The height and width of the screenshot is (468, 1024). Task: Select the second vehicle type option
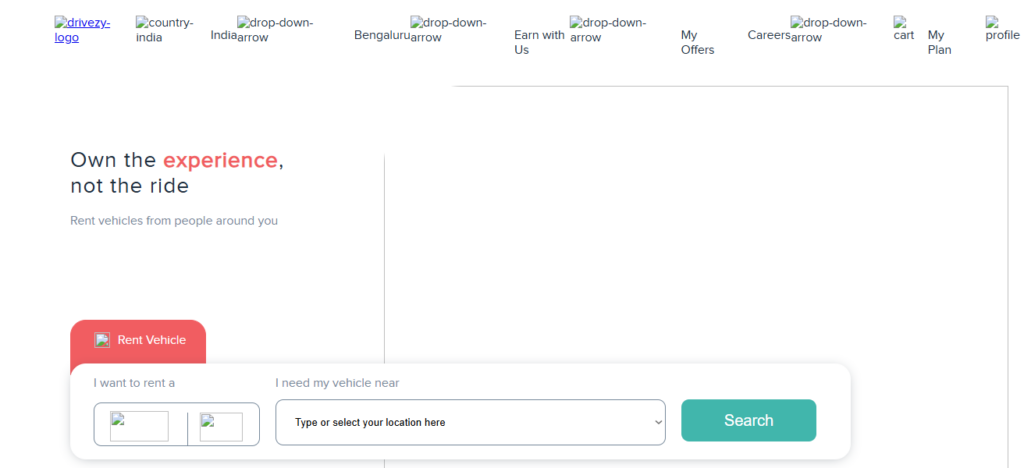221,426
